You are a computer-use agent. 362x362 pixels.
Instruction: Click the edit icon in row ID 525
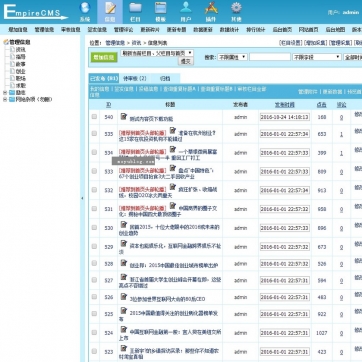(124, 311)
